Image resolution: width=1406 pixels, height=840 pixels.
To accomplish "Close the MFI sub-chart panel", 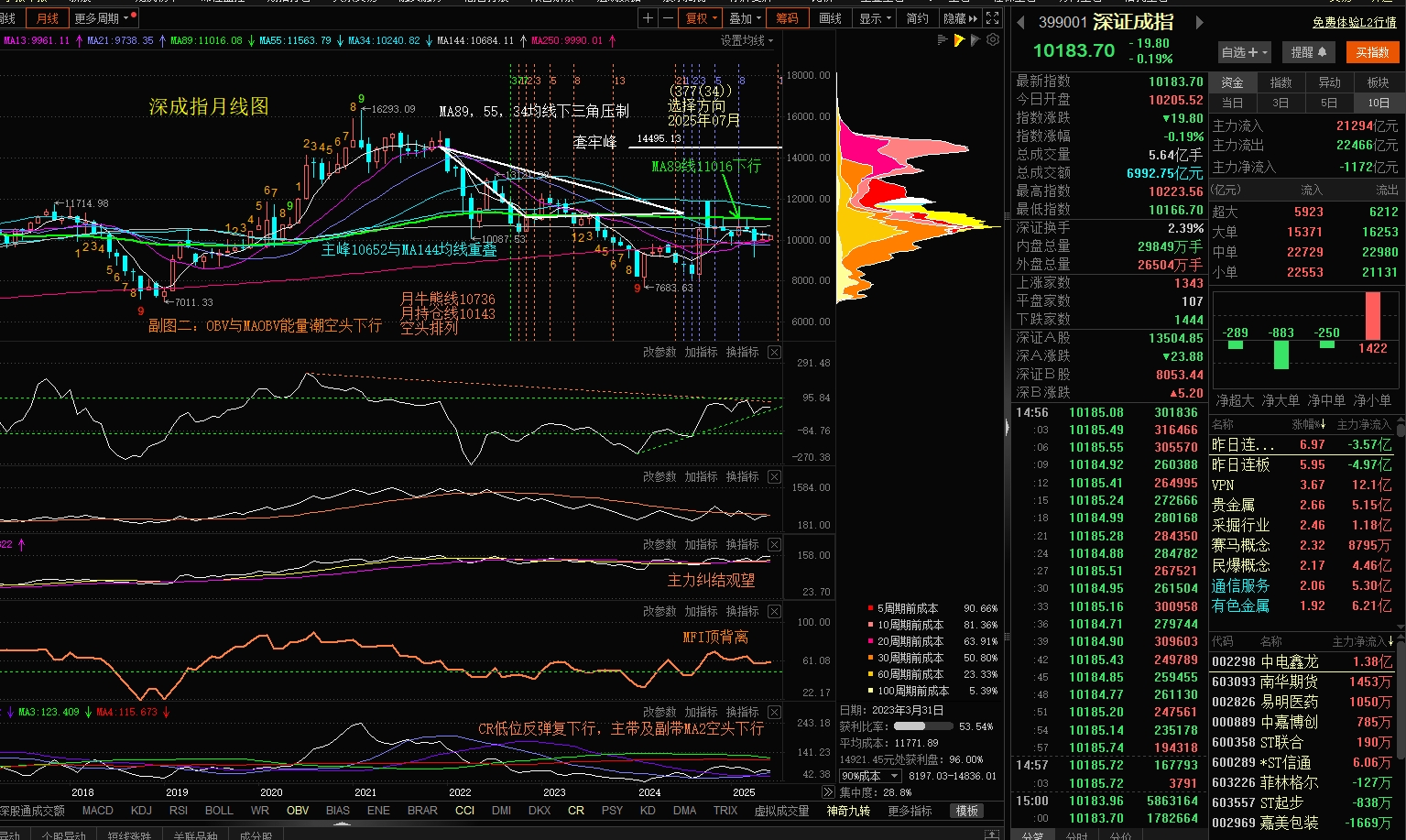I will coord(774,611).
